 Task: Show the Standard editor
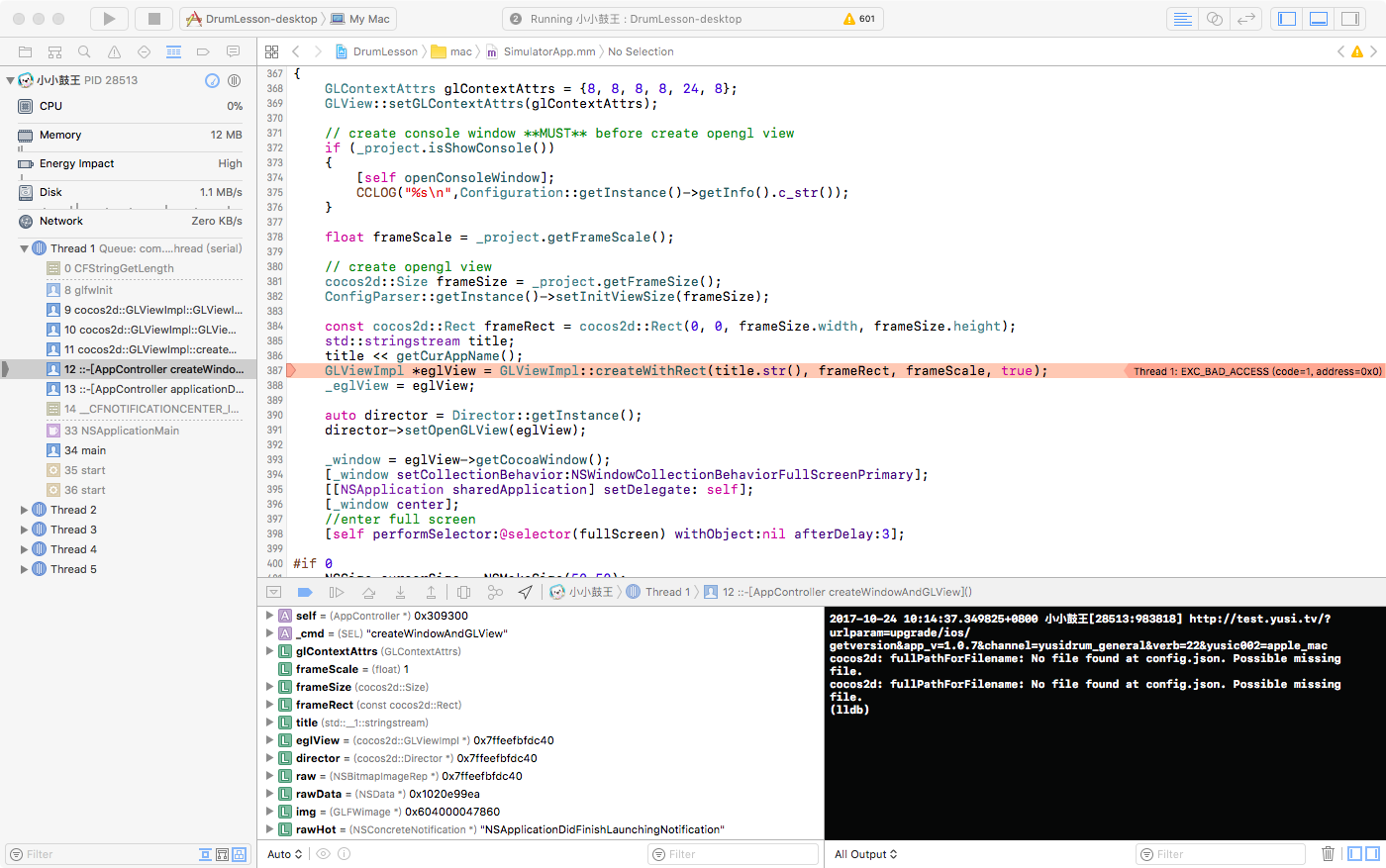tap(1182, 19)
